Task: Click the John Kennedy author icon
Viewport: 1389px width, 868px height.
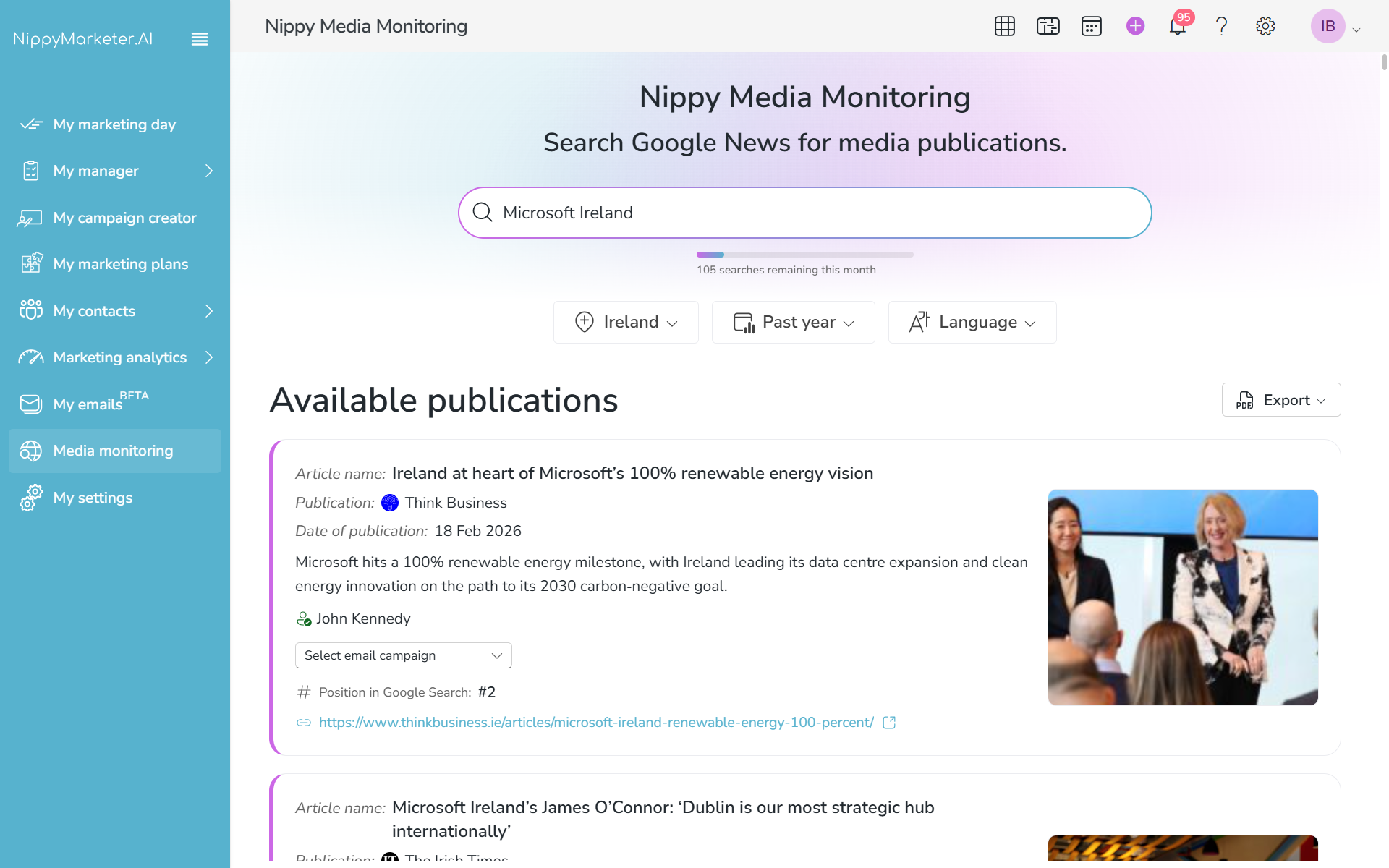Action: click(304, 619)
